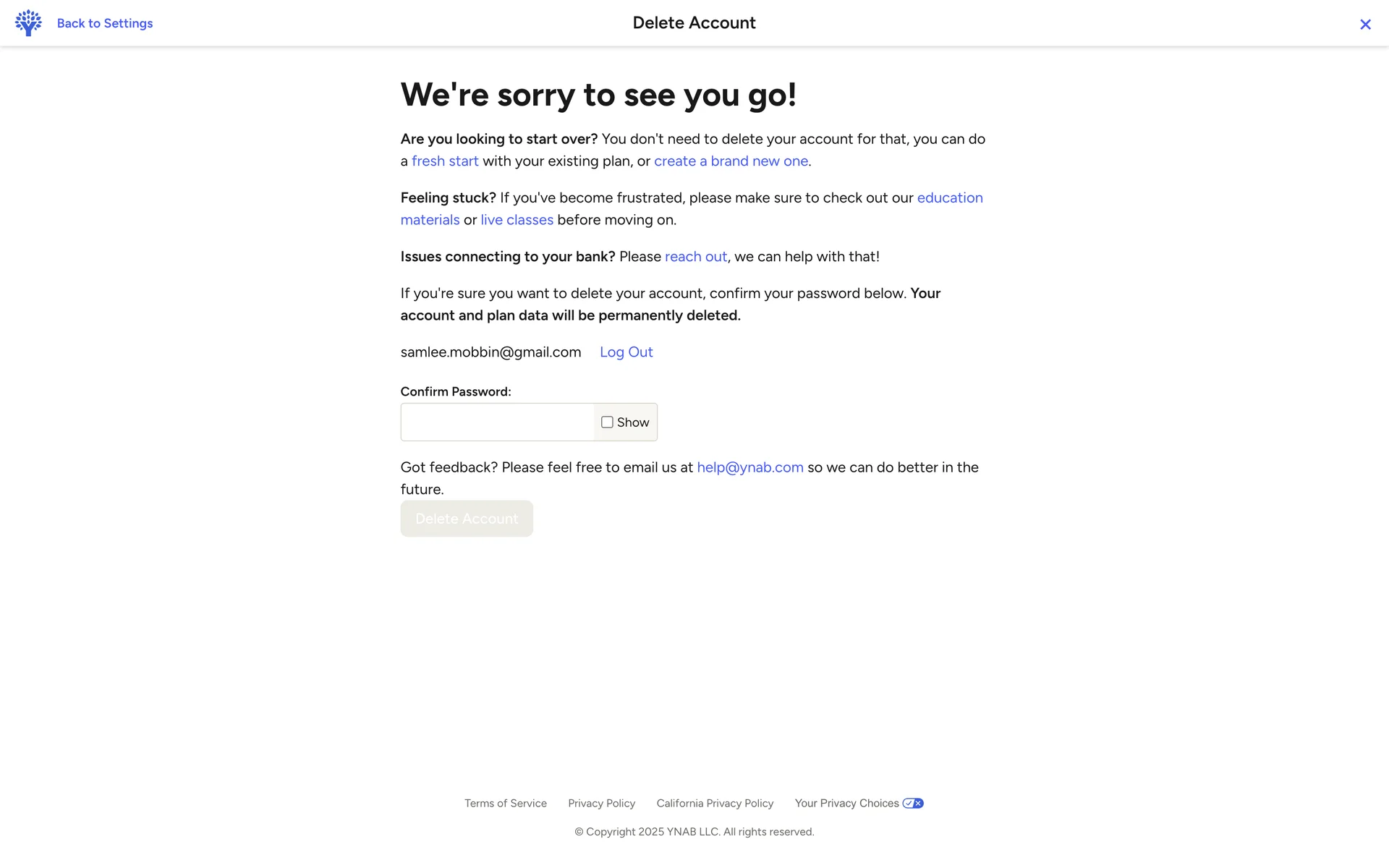1389x868 pixels.
Task: Open the education materials link
Action: point(949,198)
